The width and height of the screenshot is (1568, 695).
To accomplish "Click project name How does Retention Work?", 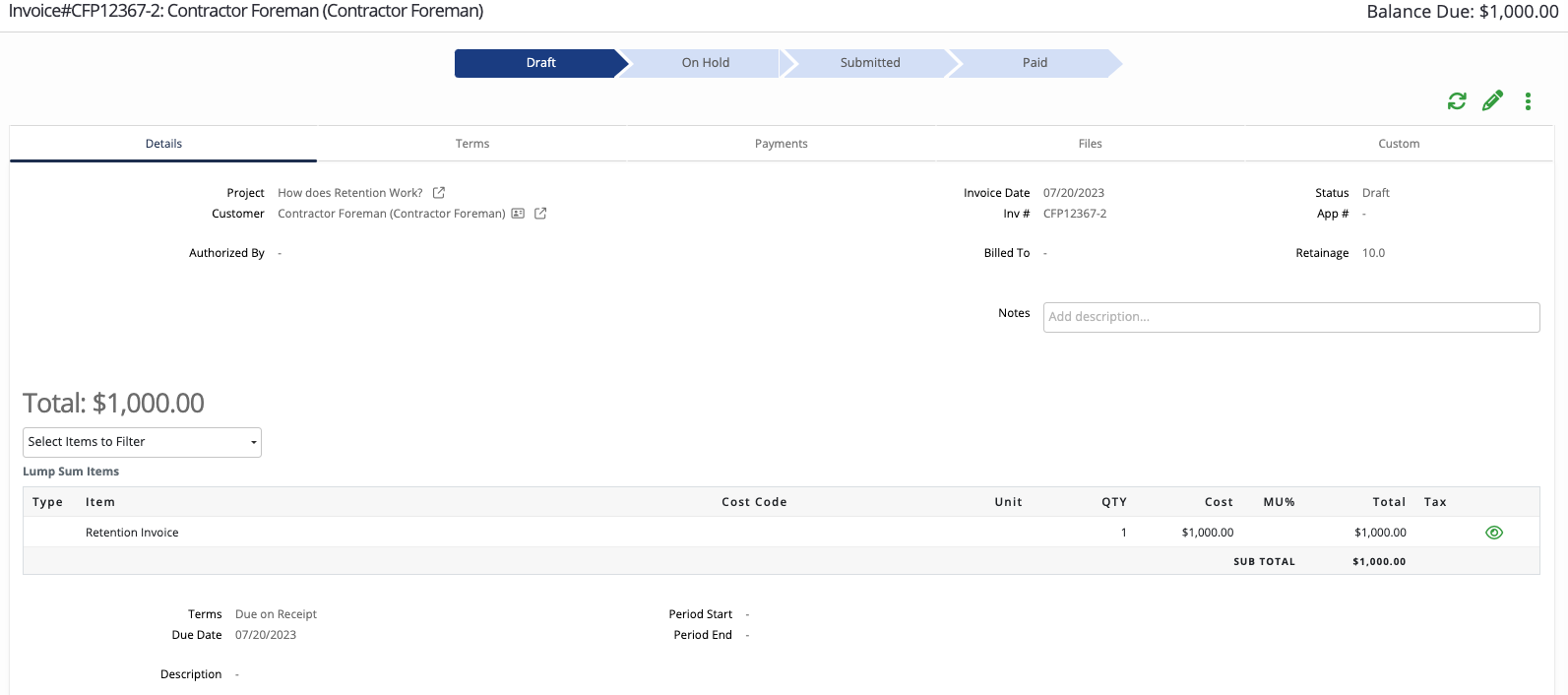I will coord(350,193).
